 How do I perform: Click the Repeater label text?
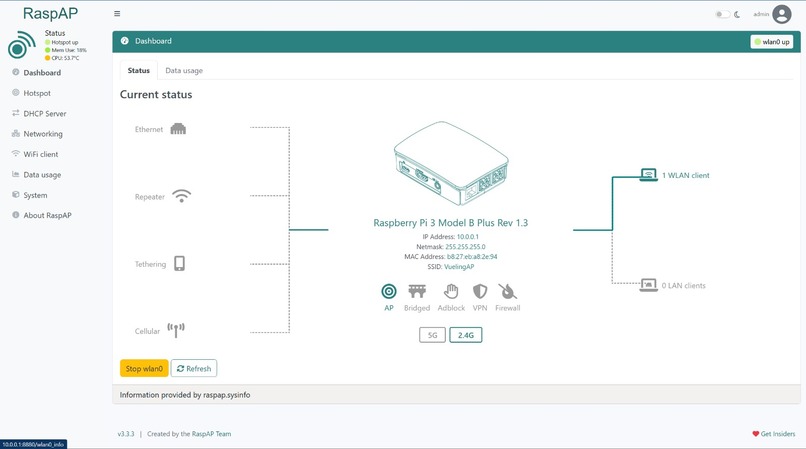pyautogui.click(x=150, y=197)
